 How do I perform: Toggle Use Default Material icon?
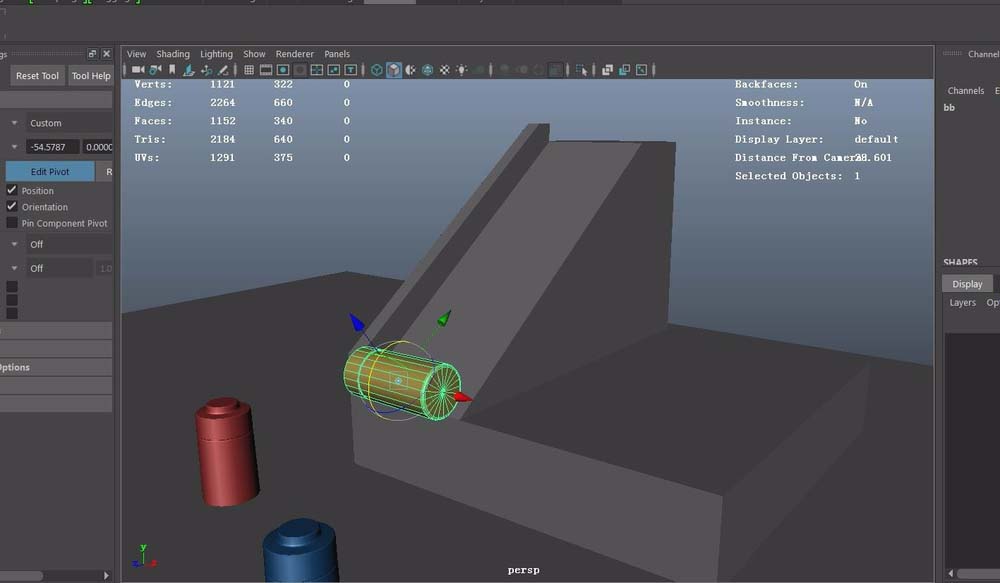pyautogui.click(x=411, y=70)
